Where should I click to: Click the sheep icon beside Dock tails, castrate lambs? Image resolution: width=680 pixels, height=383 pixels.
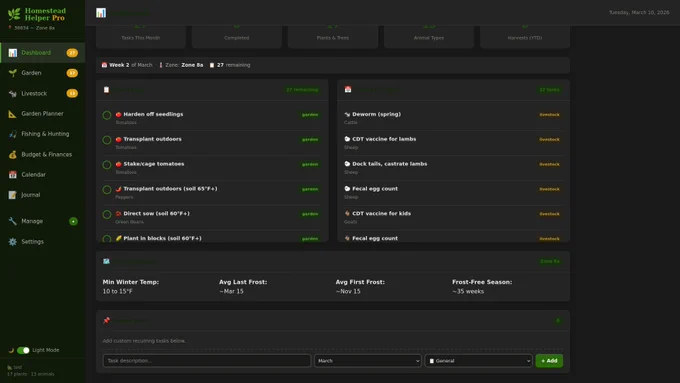tap(347, 164)
